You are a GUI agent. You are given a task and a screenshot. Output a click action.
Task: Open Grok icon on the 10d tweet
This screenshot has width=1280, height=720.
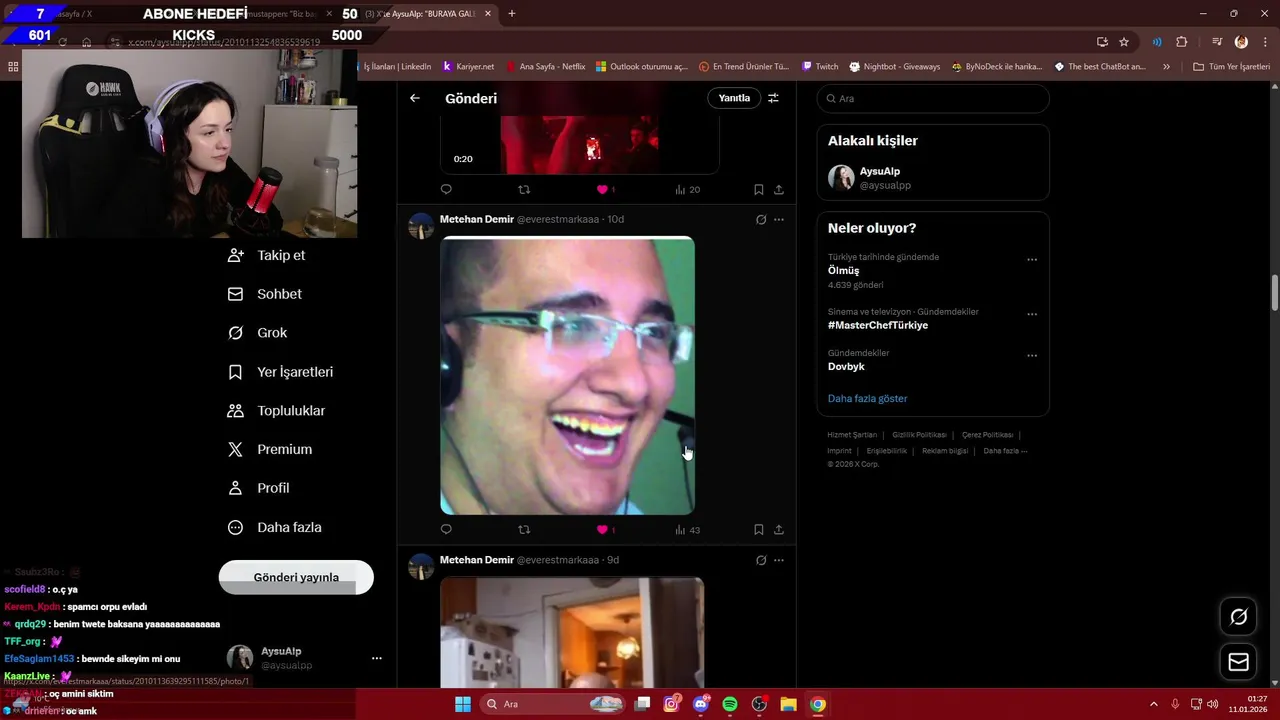[x=761, y=220]
